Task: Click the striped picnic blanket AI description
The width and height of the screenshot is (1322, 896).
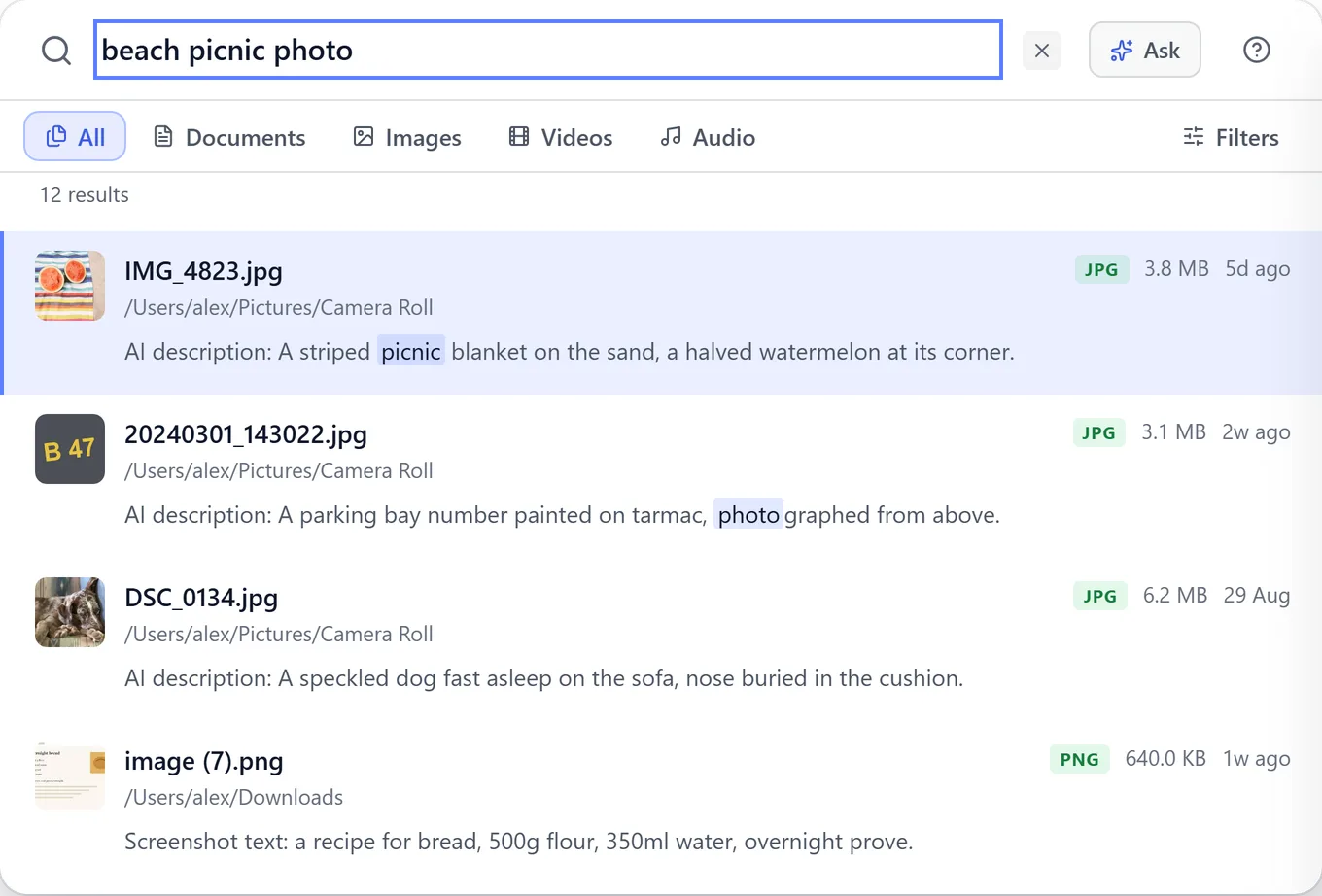Action: coord(570,352)
